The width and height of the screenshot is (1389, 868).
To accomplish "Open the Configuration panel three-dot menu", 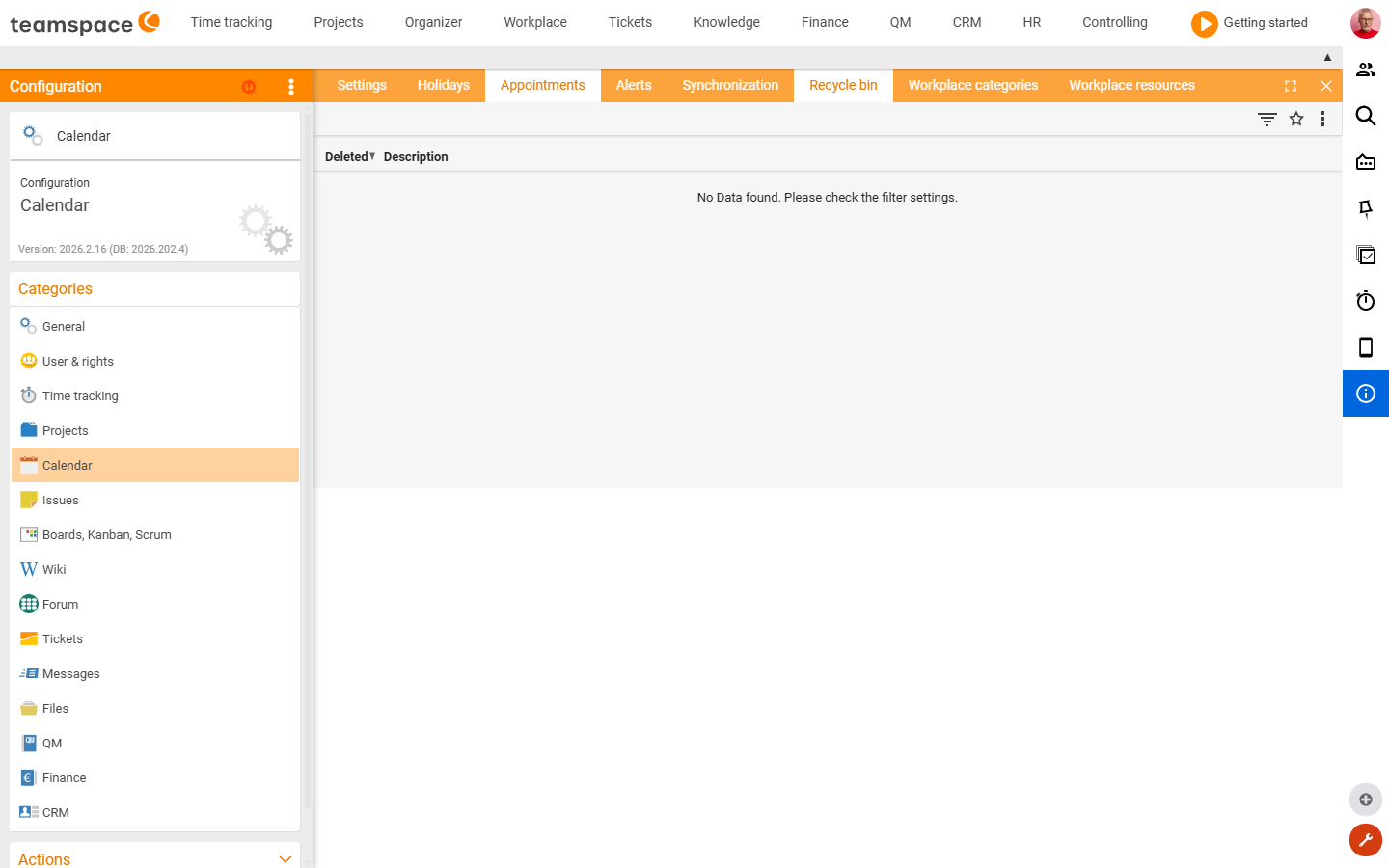I will point(291,87).
